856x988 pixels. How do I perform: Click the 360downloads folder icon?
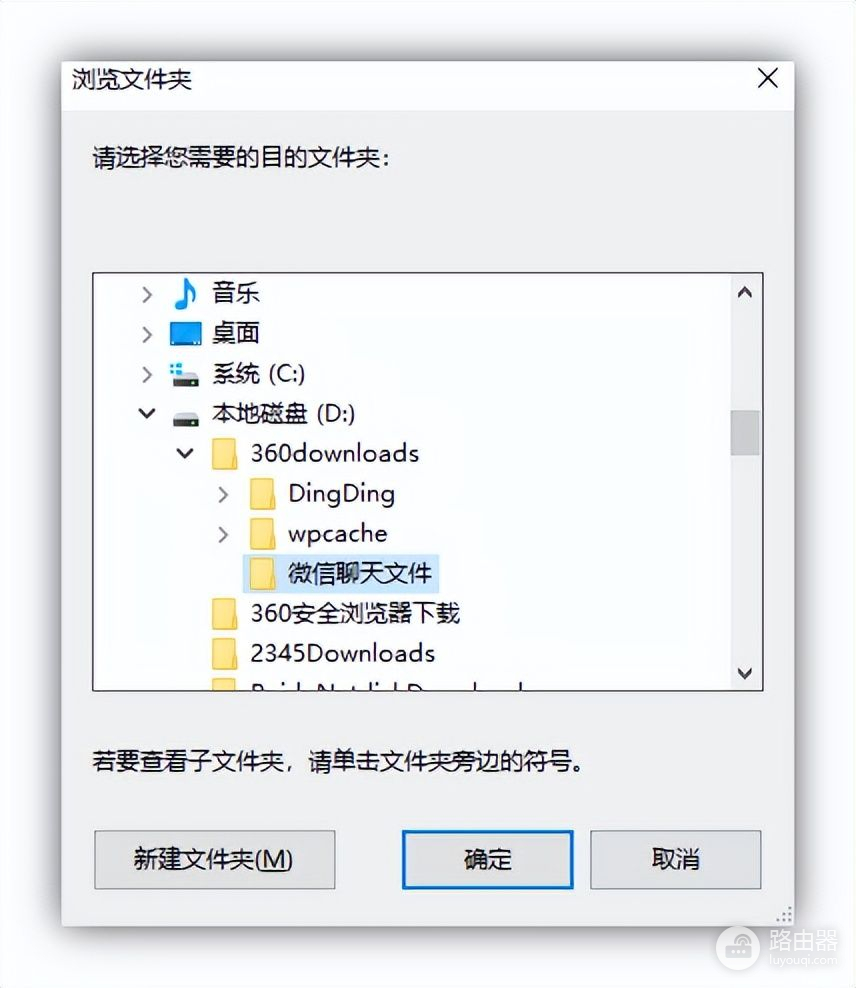click(x=224, y=454)
